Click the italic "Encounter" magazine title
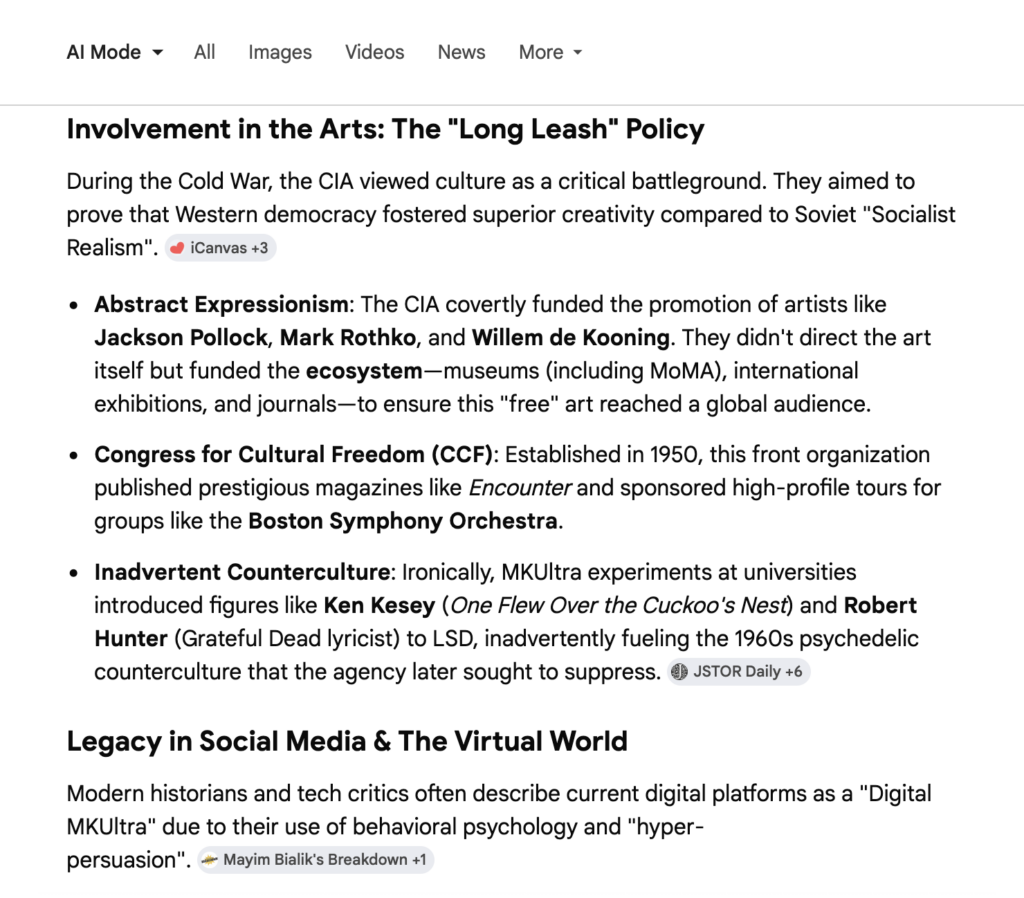1024x898 pixels. point(520,488)
